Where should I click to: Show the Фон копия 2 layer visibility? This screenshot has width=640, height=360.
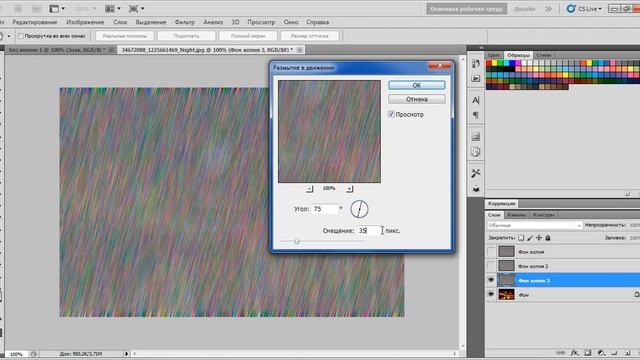point(491,266)
